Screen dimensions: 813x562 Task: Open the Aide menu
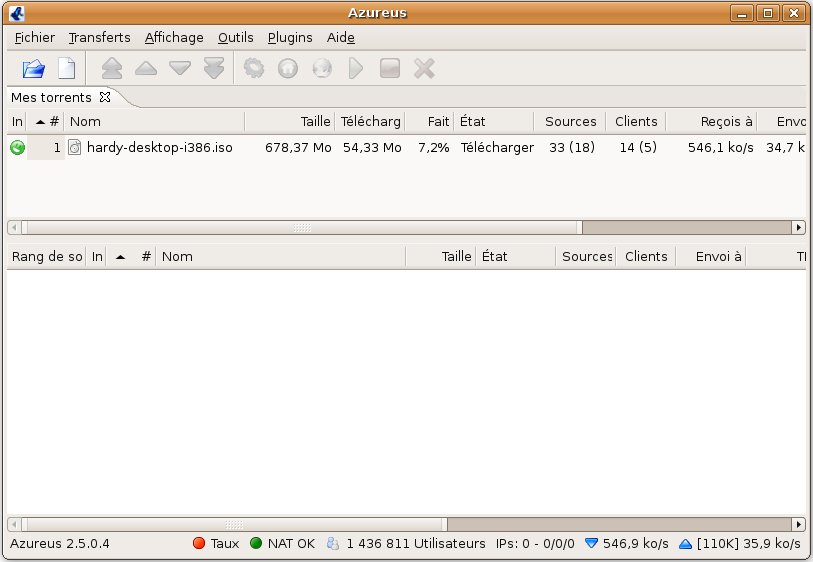pos(341,37)
